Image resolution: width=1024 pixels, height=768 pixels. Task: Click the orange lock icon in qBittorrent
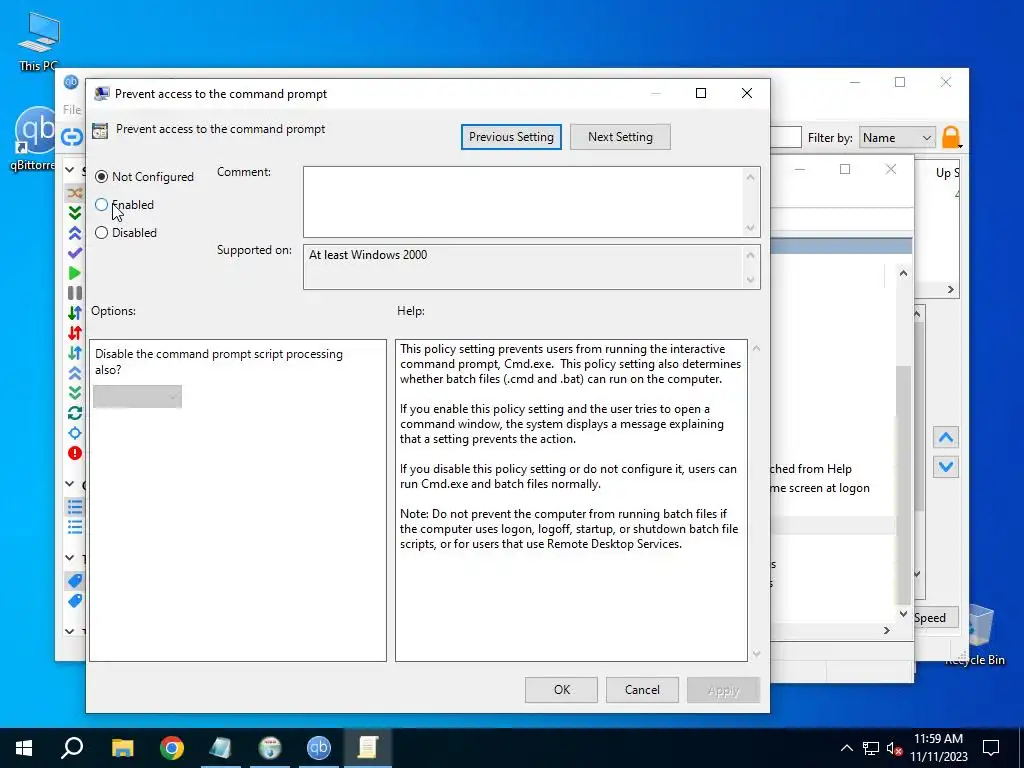pyautogui.click(x=952, y=137)
